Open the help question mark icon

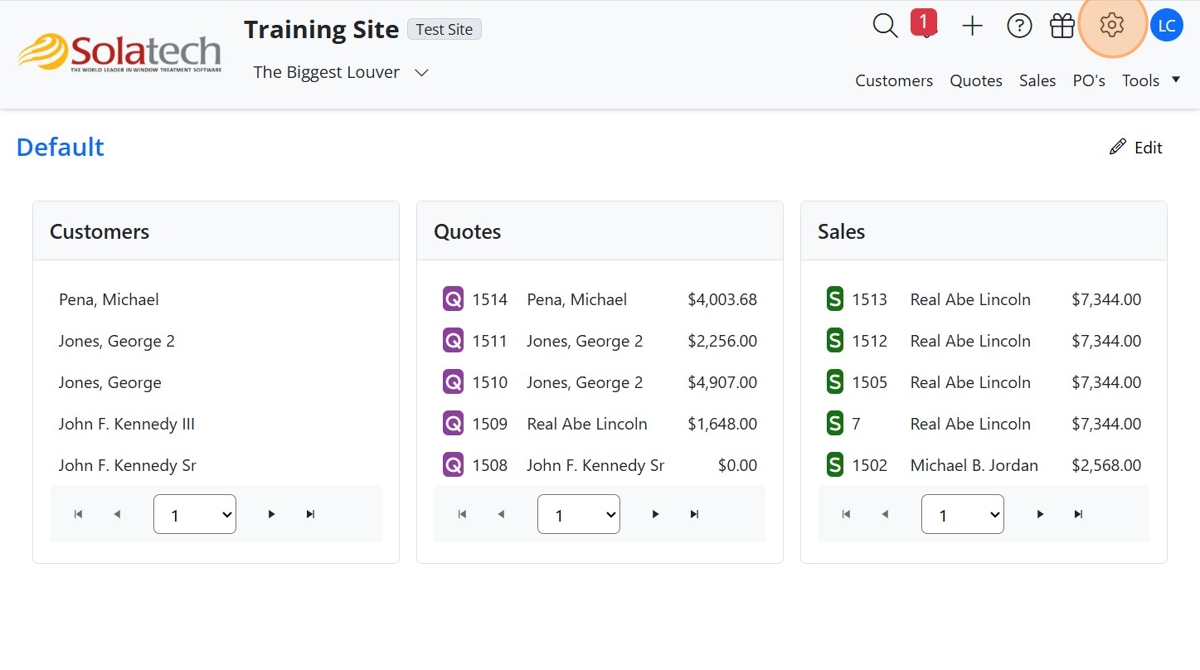(1019, 26)
